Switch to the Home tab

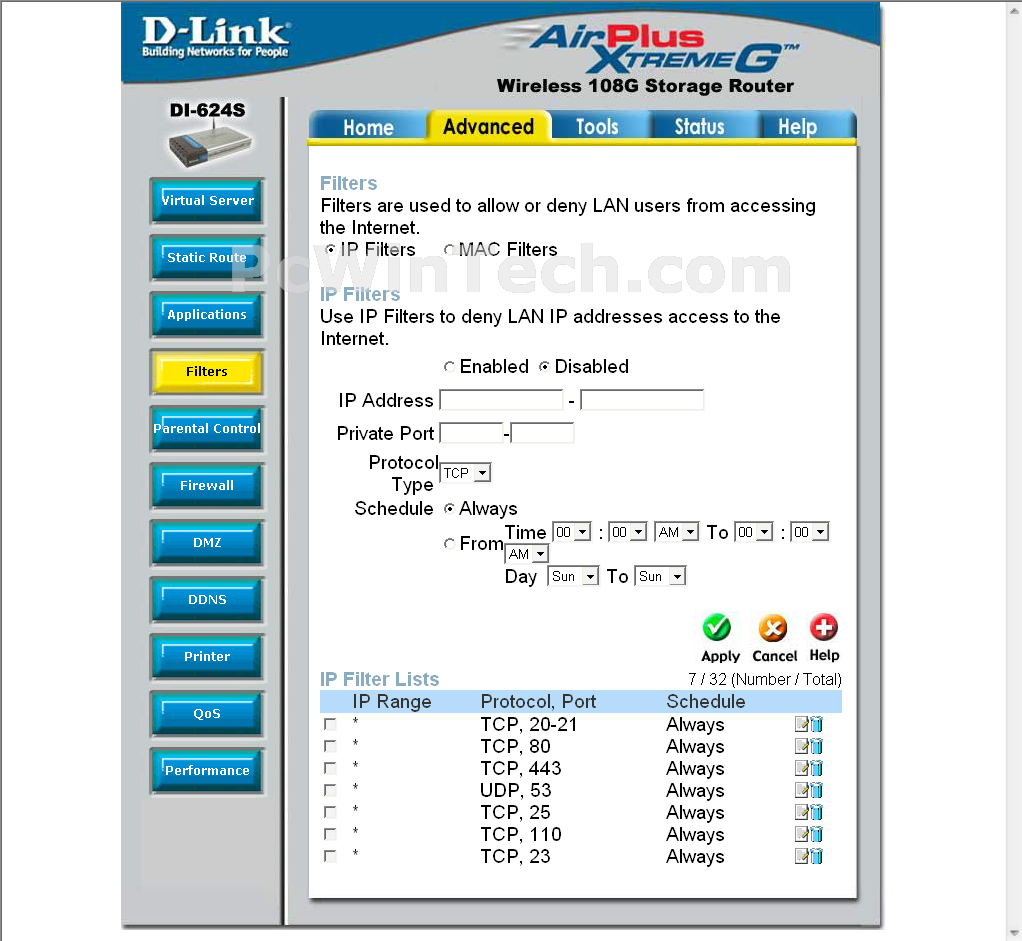pos(368,127)
